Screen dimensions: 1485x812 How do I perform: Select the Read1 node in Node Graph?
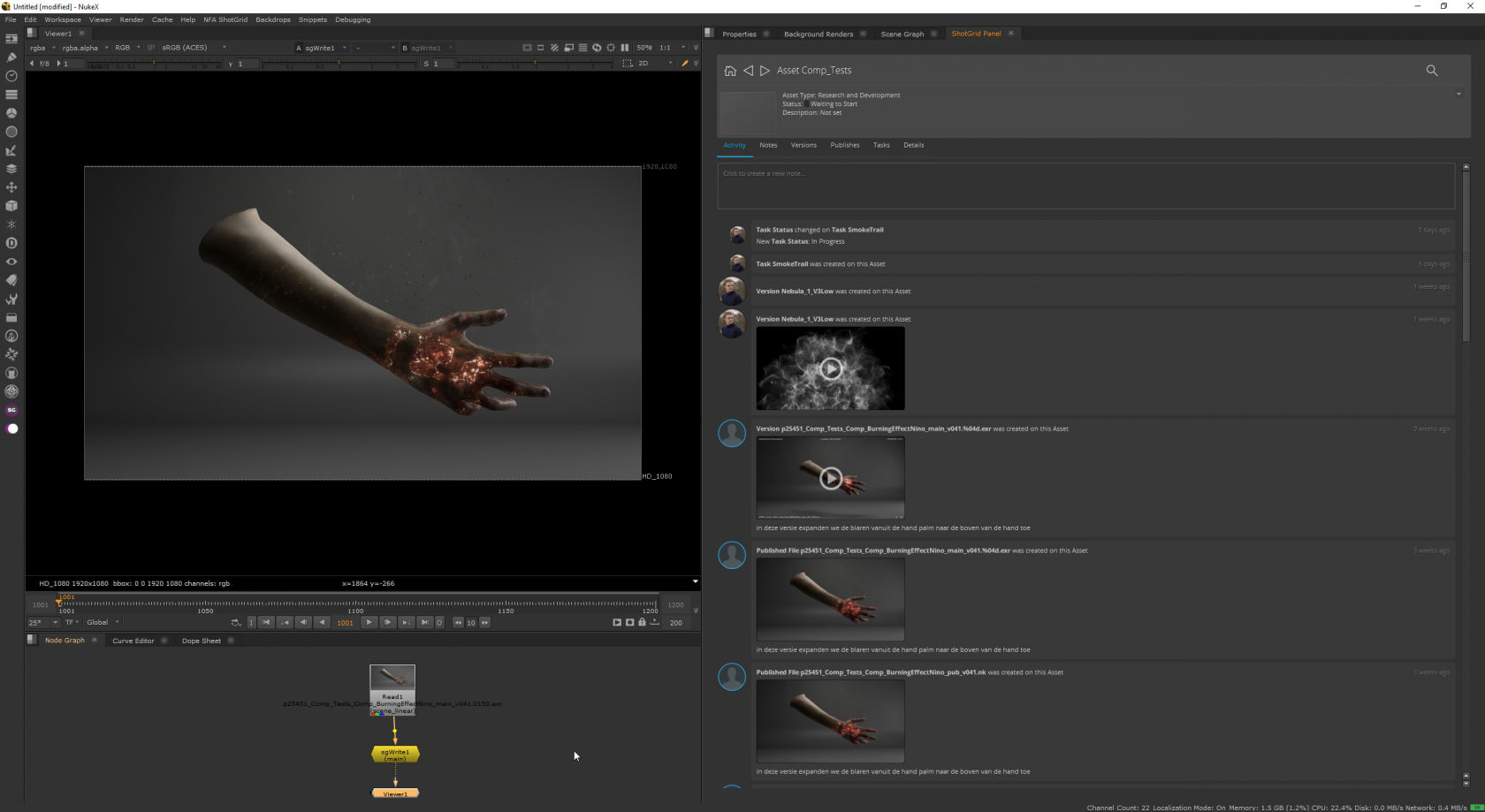392,690
